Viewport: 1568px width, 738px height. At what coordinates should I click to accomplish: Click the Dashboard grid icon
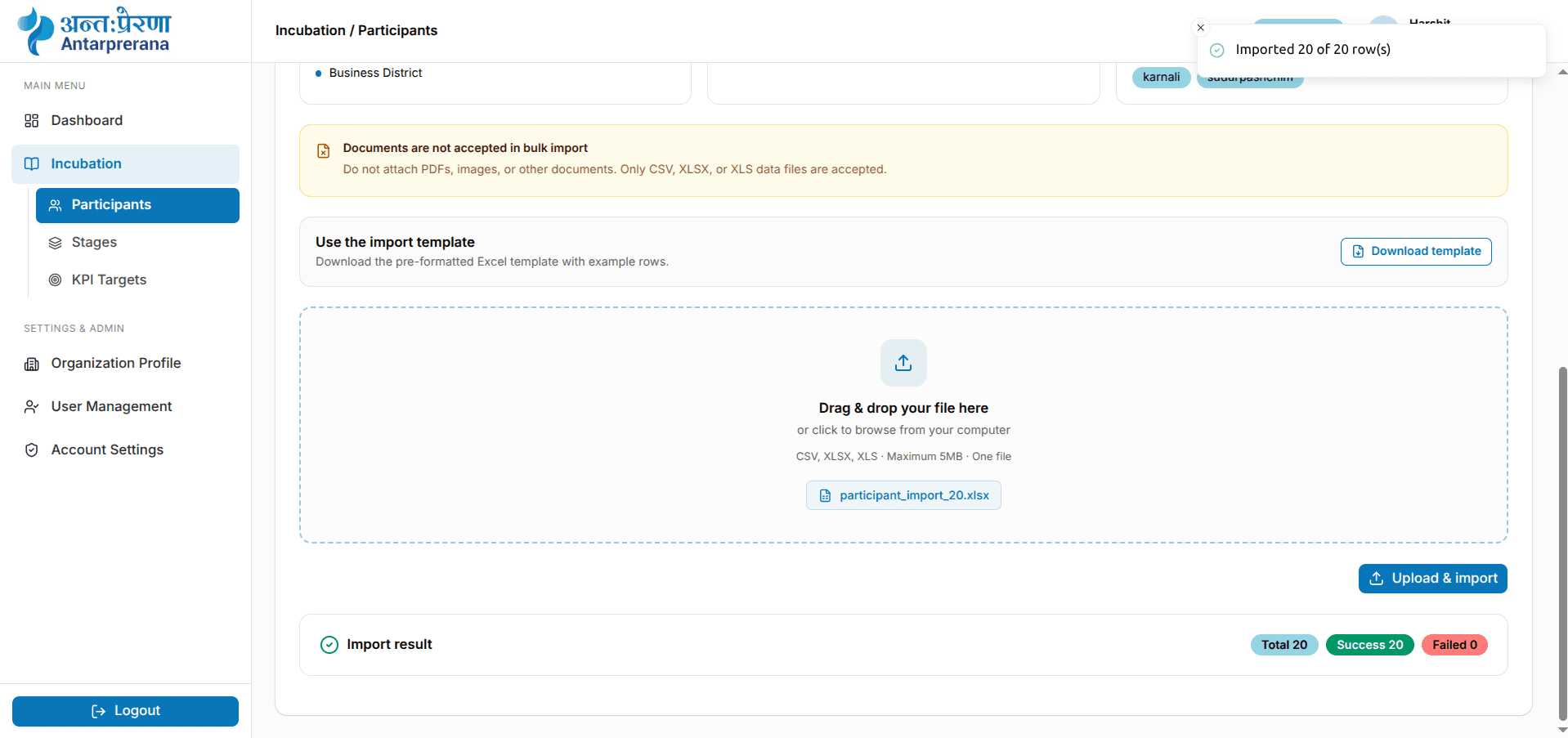(x=32, y=121)
